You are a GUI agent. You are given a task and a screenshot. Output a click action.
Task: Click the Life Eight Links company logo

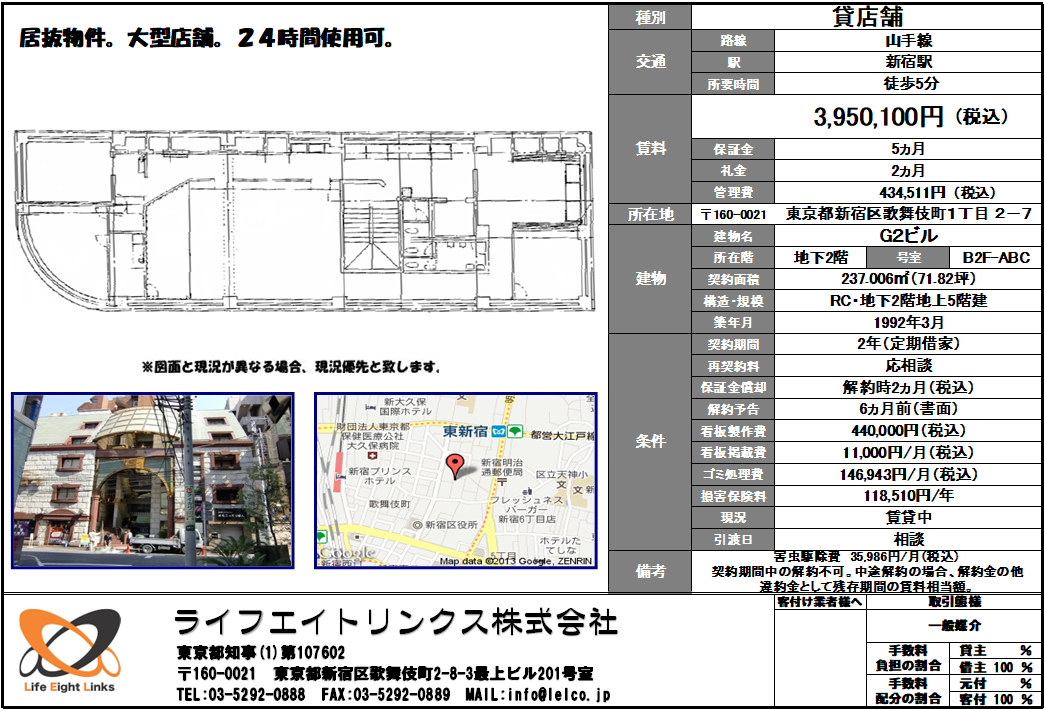(x=70, y=650)
